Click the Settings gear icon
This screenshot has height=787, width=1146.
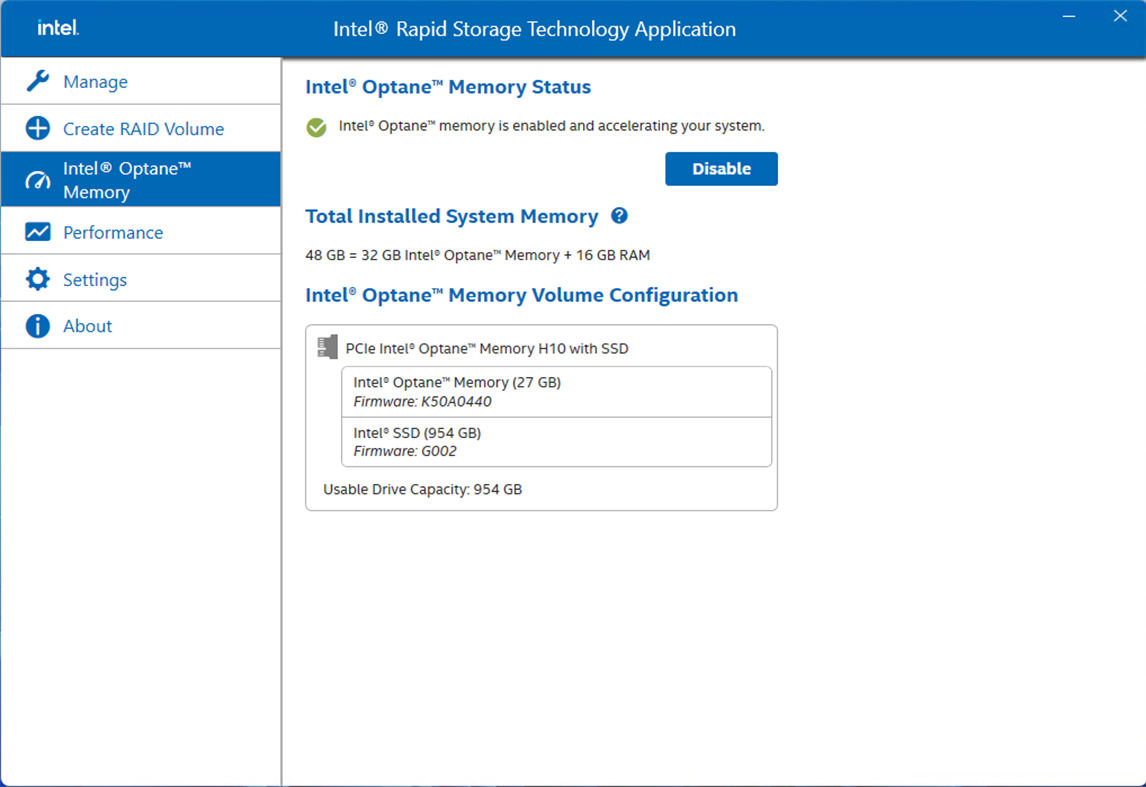pyautogui.click(x=37, y=278)
